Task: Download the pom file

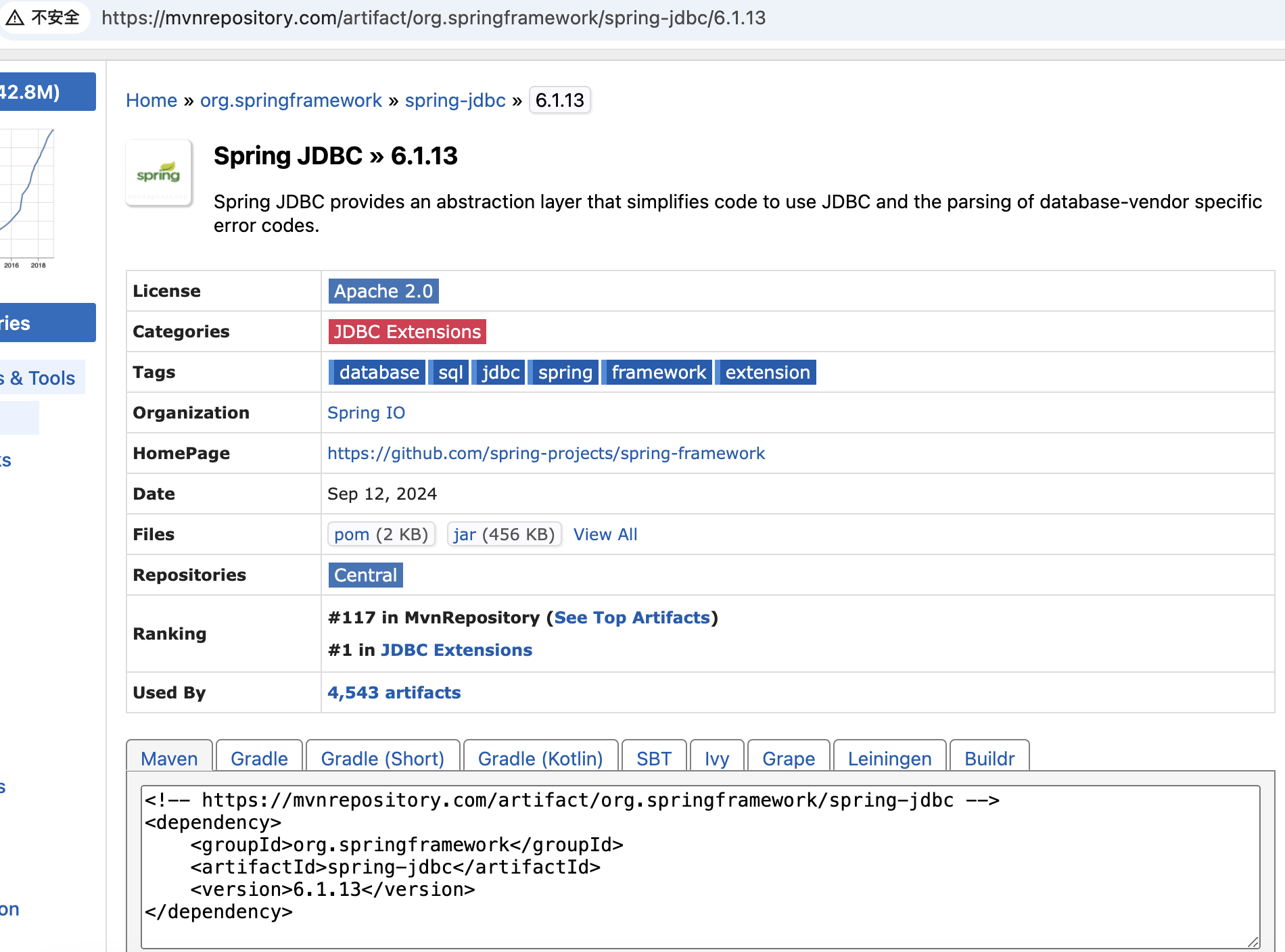Action: [x=352, y=535]
